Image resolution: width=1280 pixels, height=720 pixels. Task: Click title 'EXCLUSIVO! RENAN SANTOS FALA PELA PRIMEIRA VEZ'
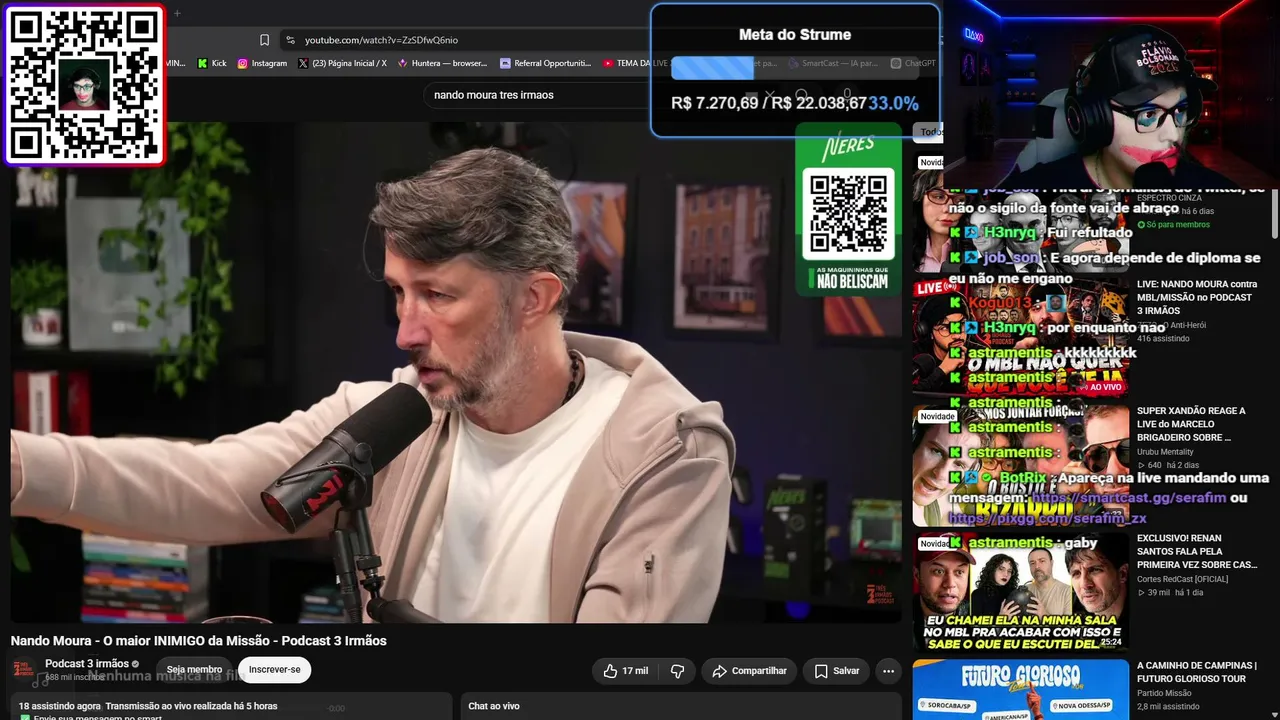pyautogui.click(x=1197, y=551)
